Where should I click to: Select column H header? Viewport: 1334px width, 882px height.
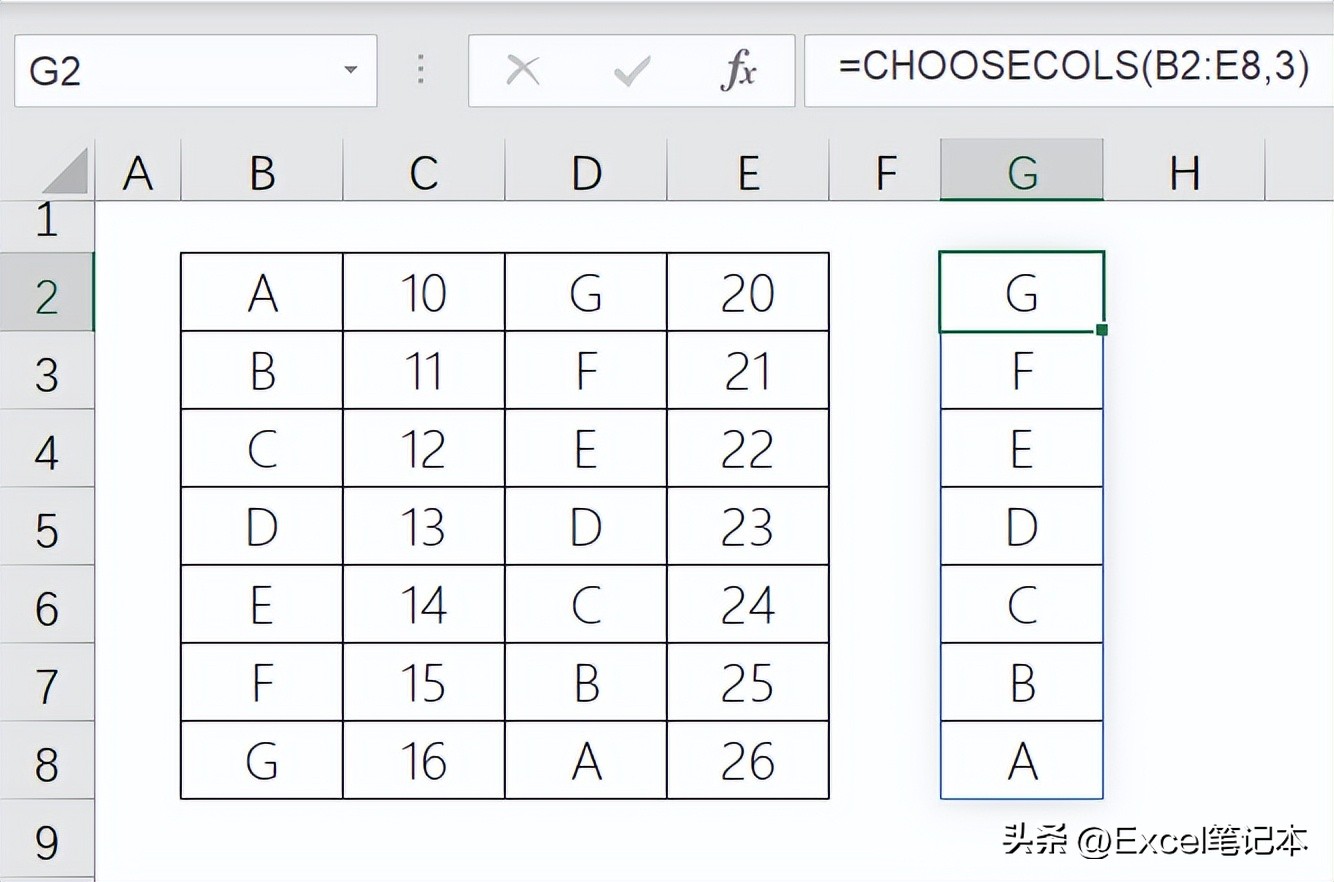point(1184,173)
